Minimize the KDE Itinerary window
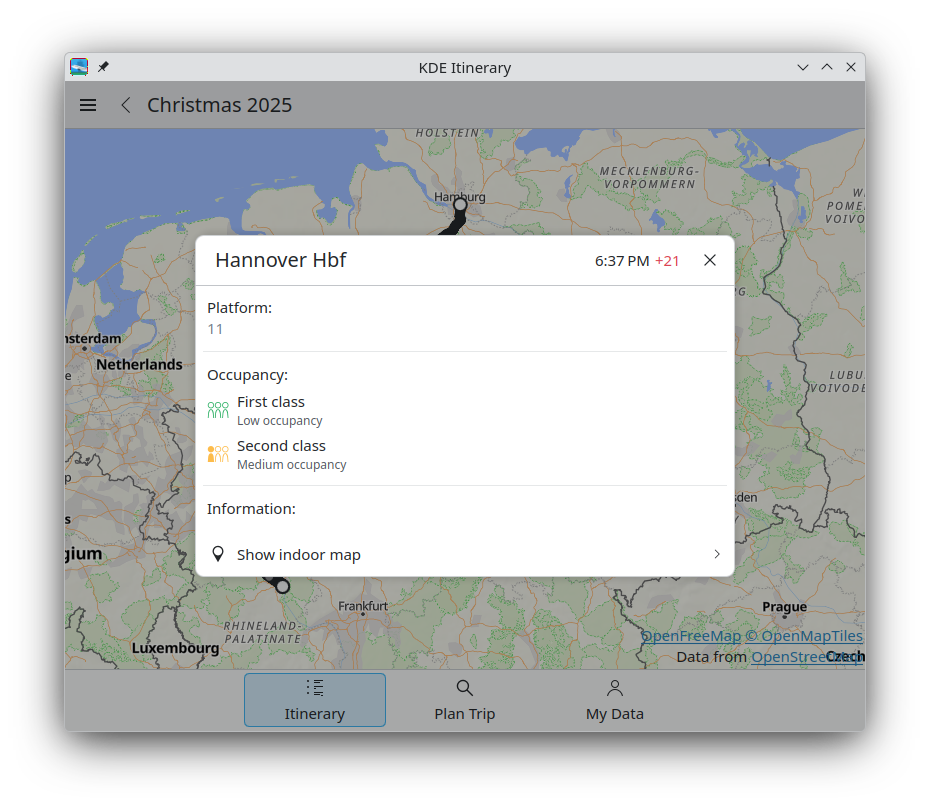Image resolution: width=930 pixels, height=808 pixels. [802, 67]
